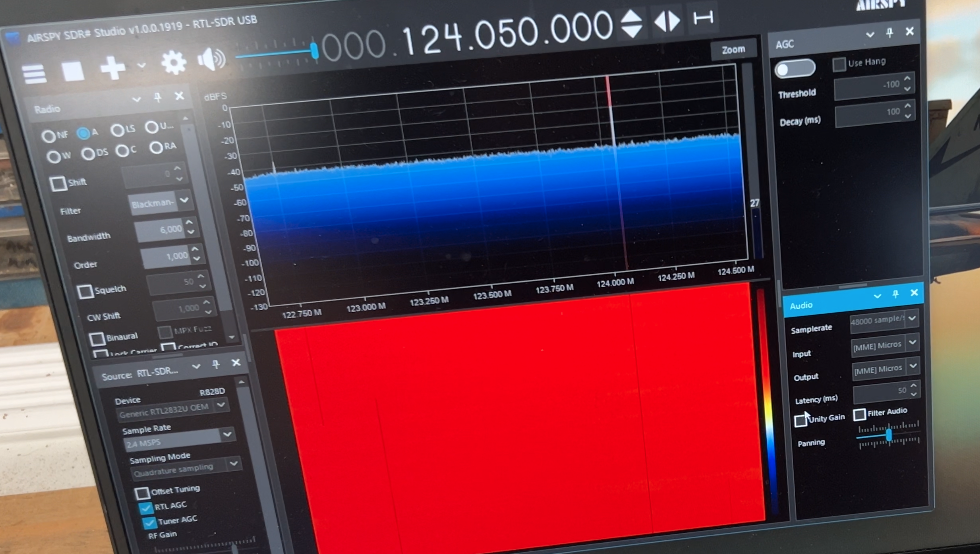The height and width of the screenshot is (554, 980).
Task: Click the center tuning bracket icon
Action: click(703, 18)
